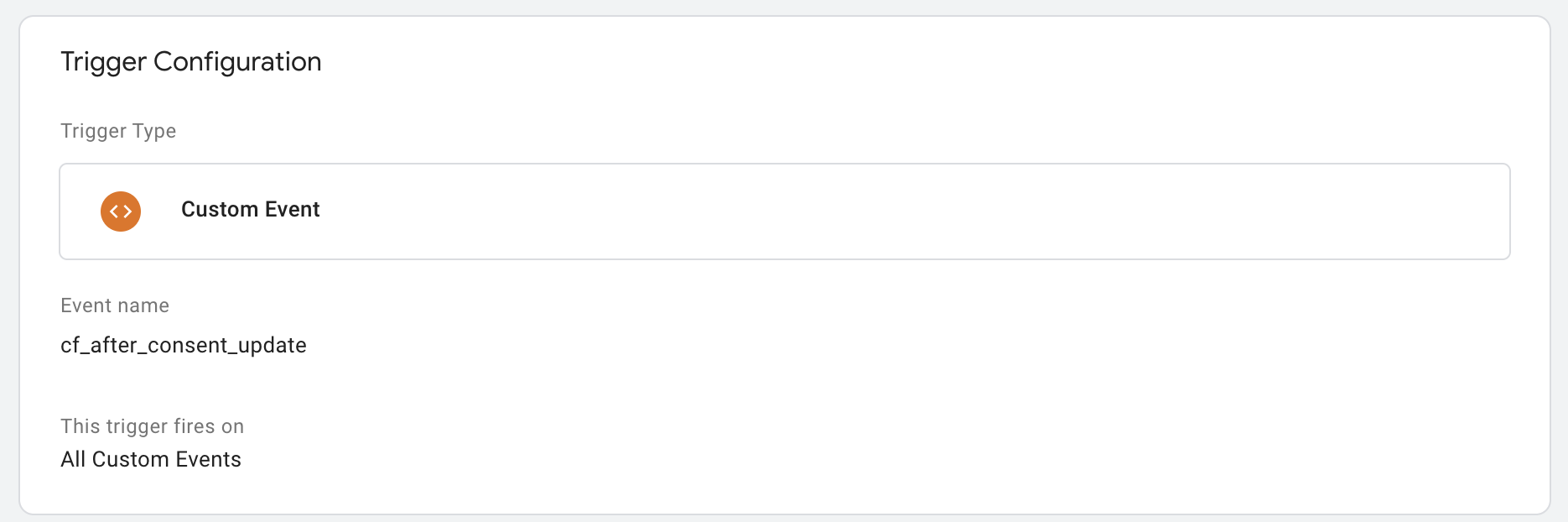Open the trigger type chooser via Custom Event
This screenshot has height=522, width=1568.
coord(250,210)
